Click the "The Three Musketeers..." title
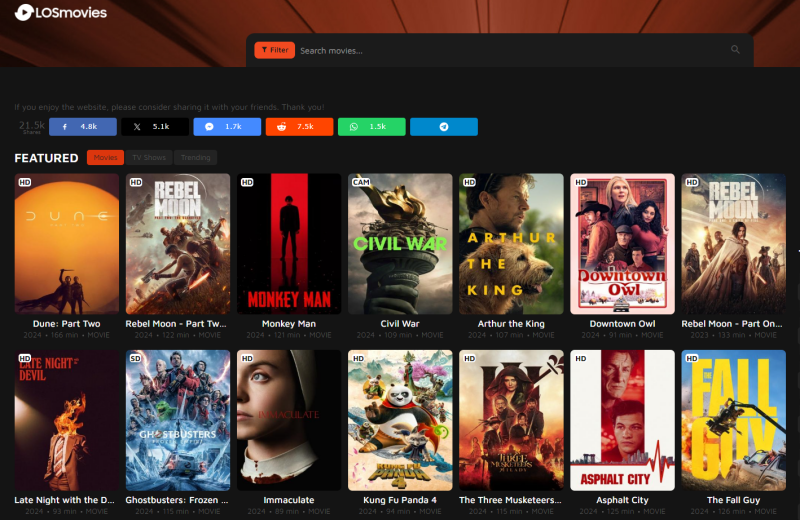The width and height of the screenshot is (800, 520). [x=510, y=500]
